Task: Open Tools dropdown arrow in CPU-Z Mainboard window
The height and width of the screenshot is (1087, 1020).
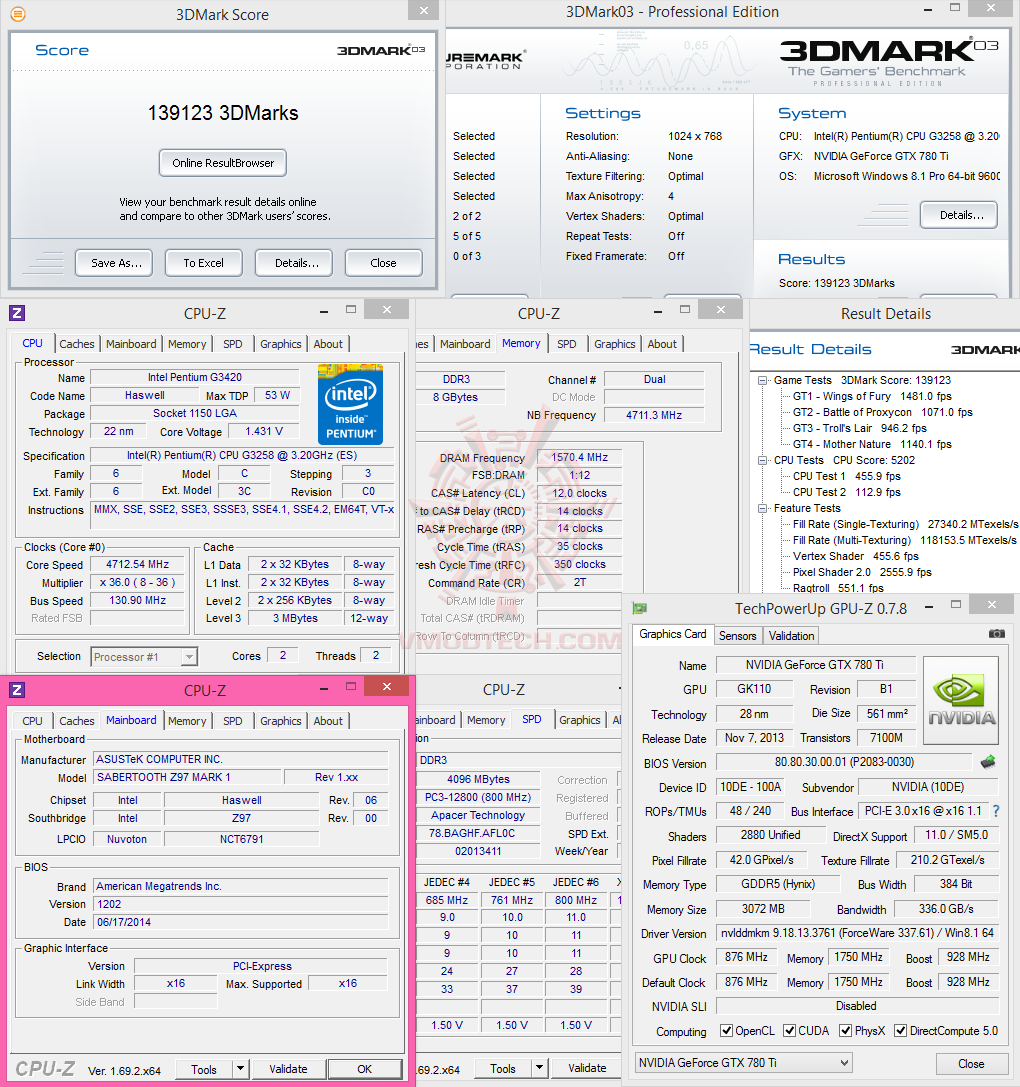Action: point(240,1068)
